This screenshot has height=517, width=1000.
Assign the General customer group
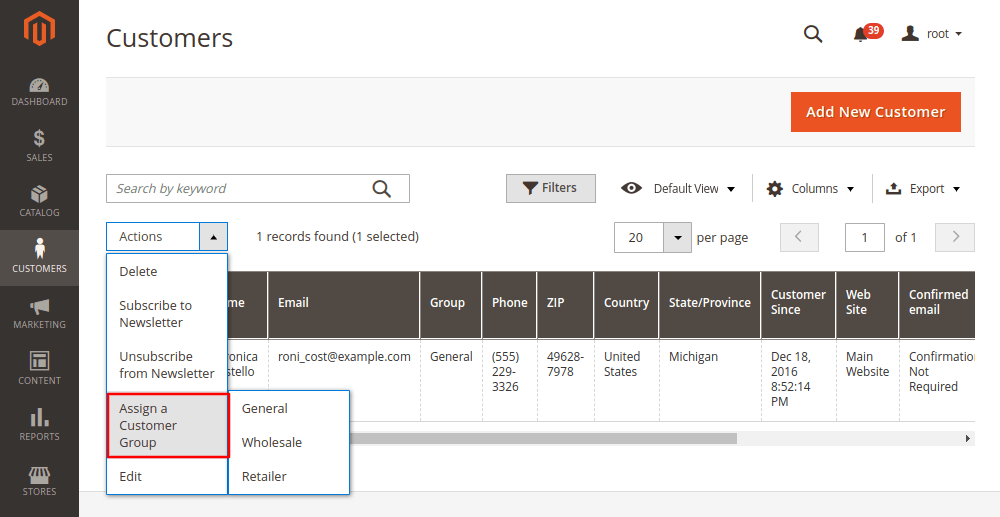tap(288, 409)
